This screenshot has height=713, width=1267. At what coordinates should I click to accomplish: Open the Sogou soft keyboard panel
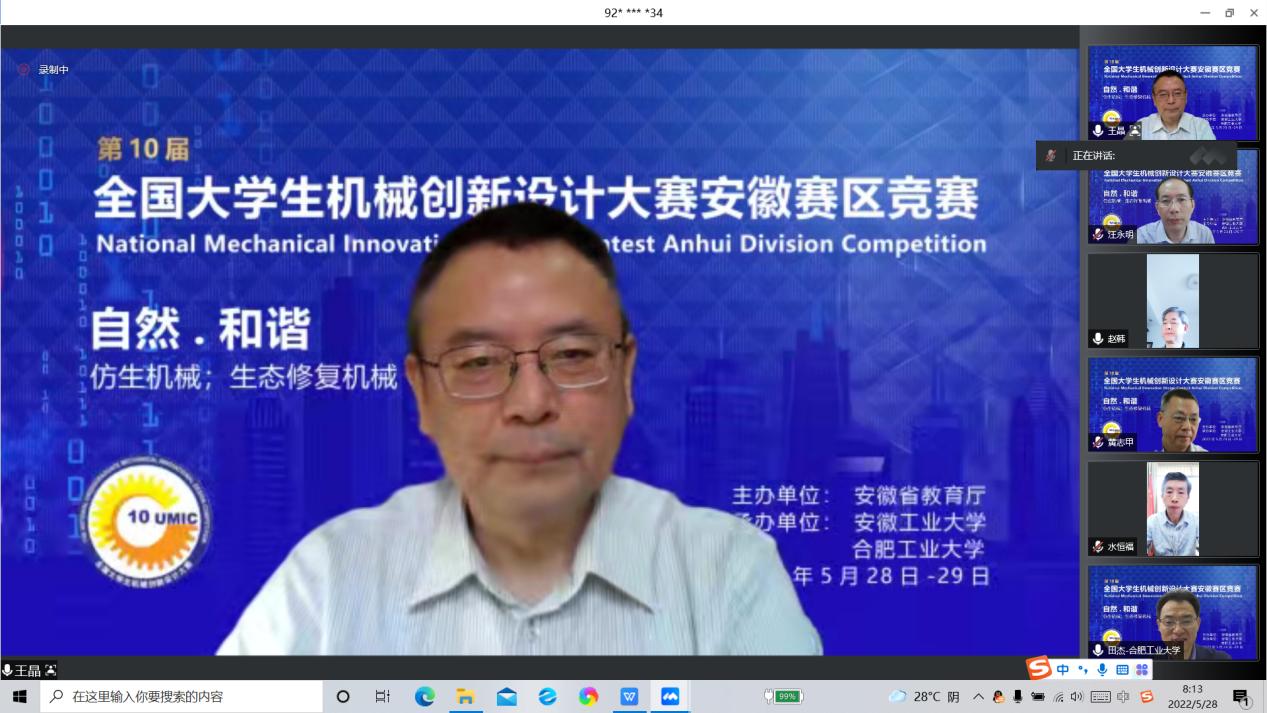coord(1122,670)
